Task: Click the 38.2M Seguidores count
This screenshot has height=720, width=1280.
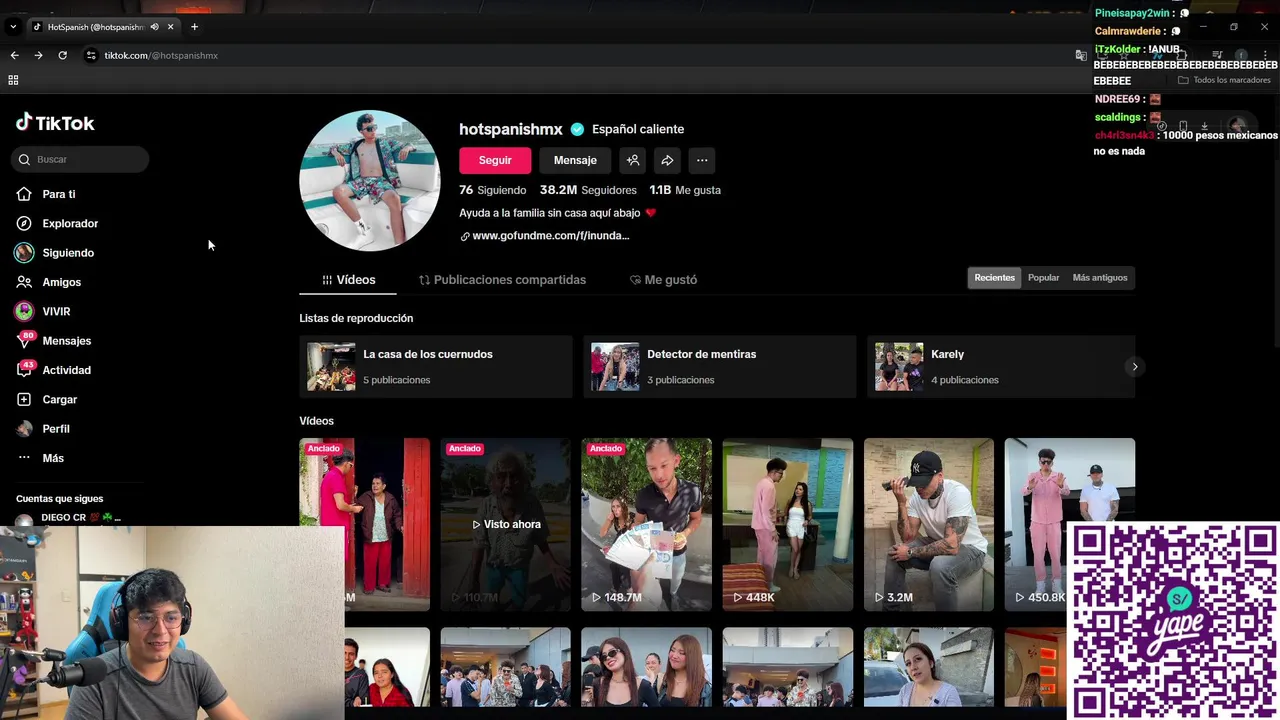Action: pyautogui.click(x=588, y=190)
